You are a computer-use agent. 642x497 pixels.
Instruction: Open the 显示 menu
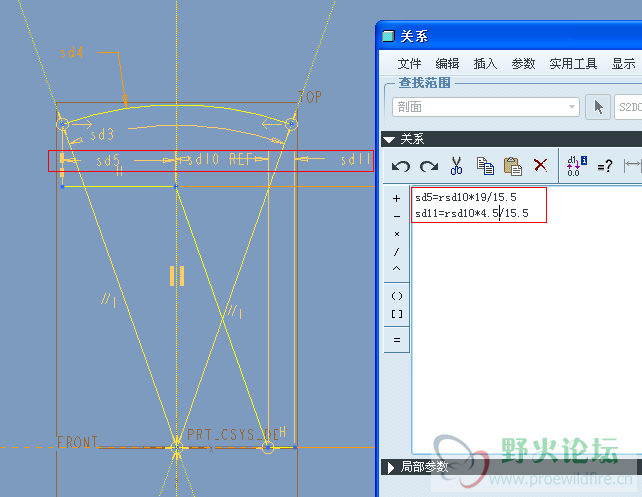coord(624,63)
